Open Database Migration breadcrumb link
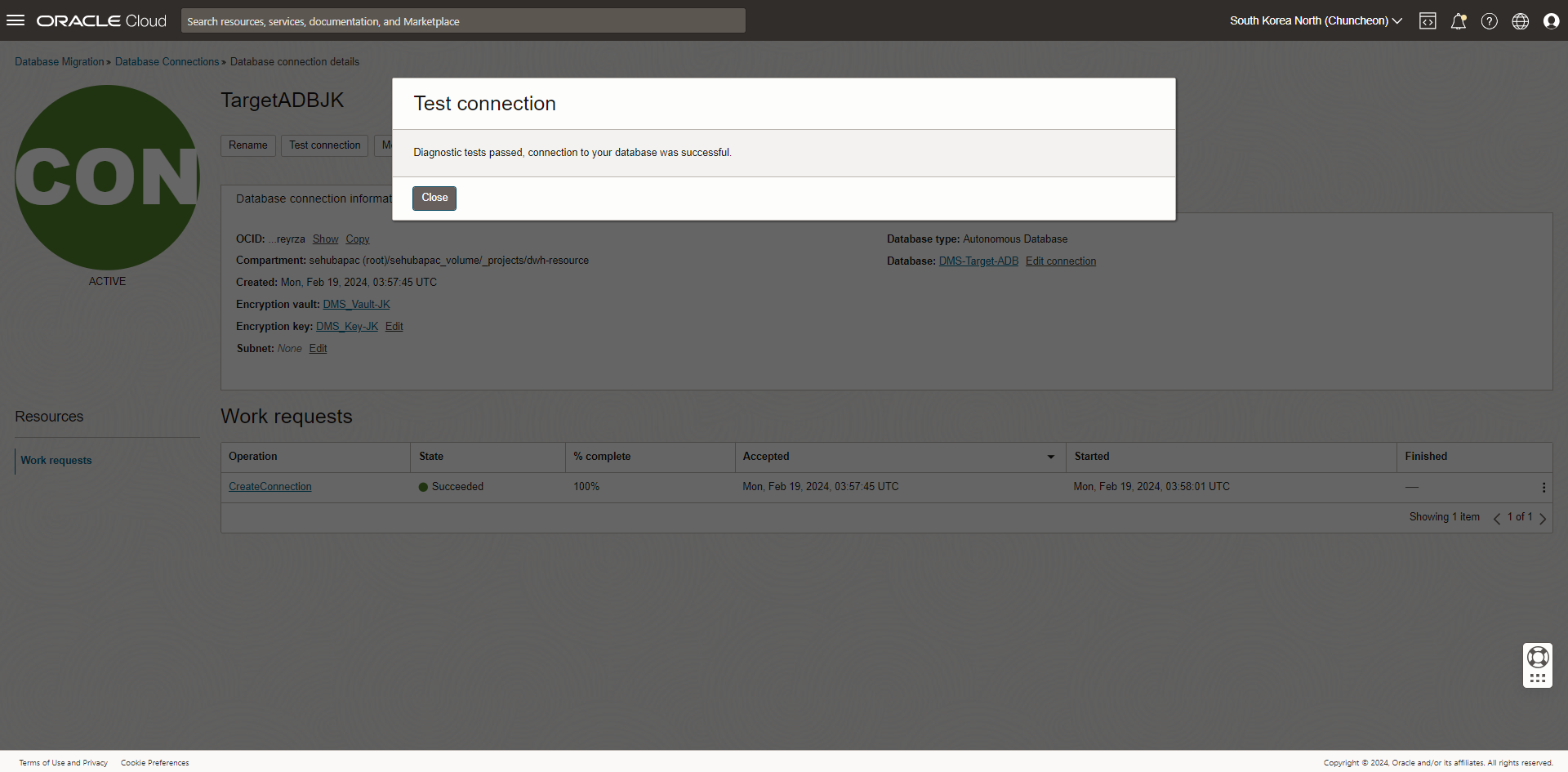 point(60,62)
